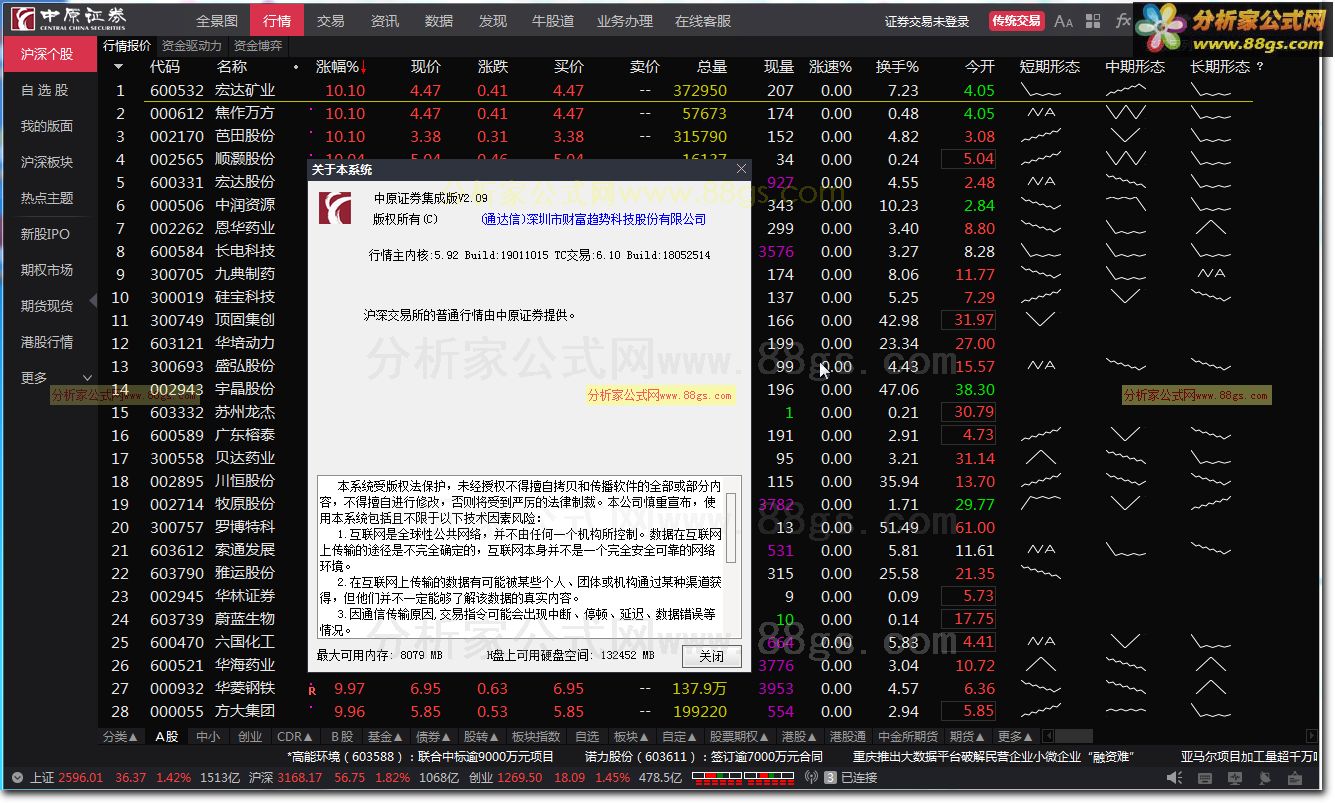Click 证券交易未登录 login status
This screenshot has width=1335, height=803.
(927, 21)
